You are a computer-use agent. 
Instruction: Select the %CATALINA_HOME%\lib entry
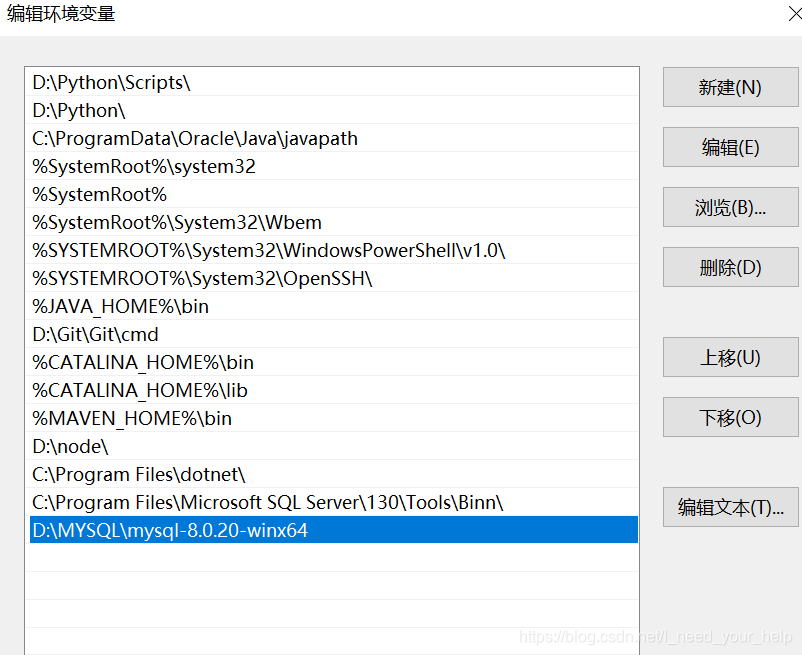332,390
